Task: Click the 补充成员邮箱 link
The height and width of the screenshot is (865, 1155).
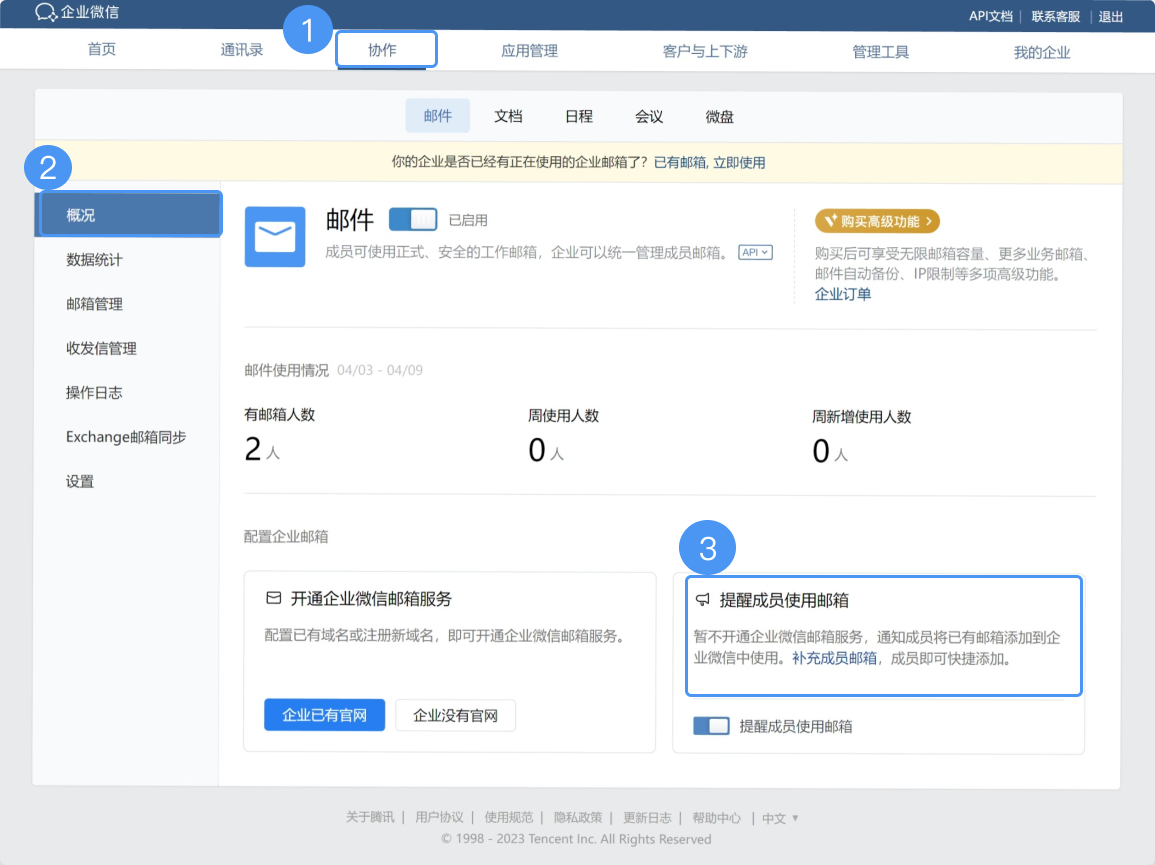Action: [x=835, y=658]
